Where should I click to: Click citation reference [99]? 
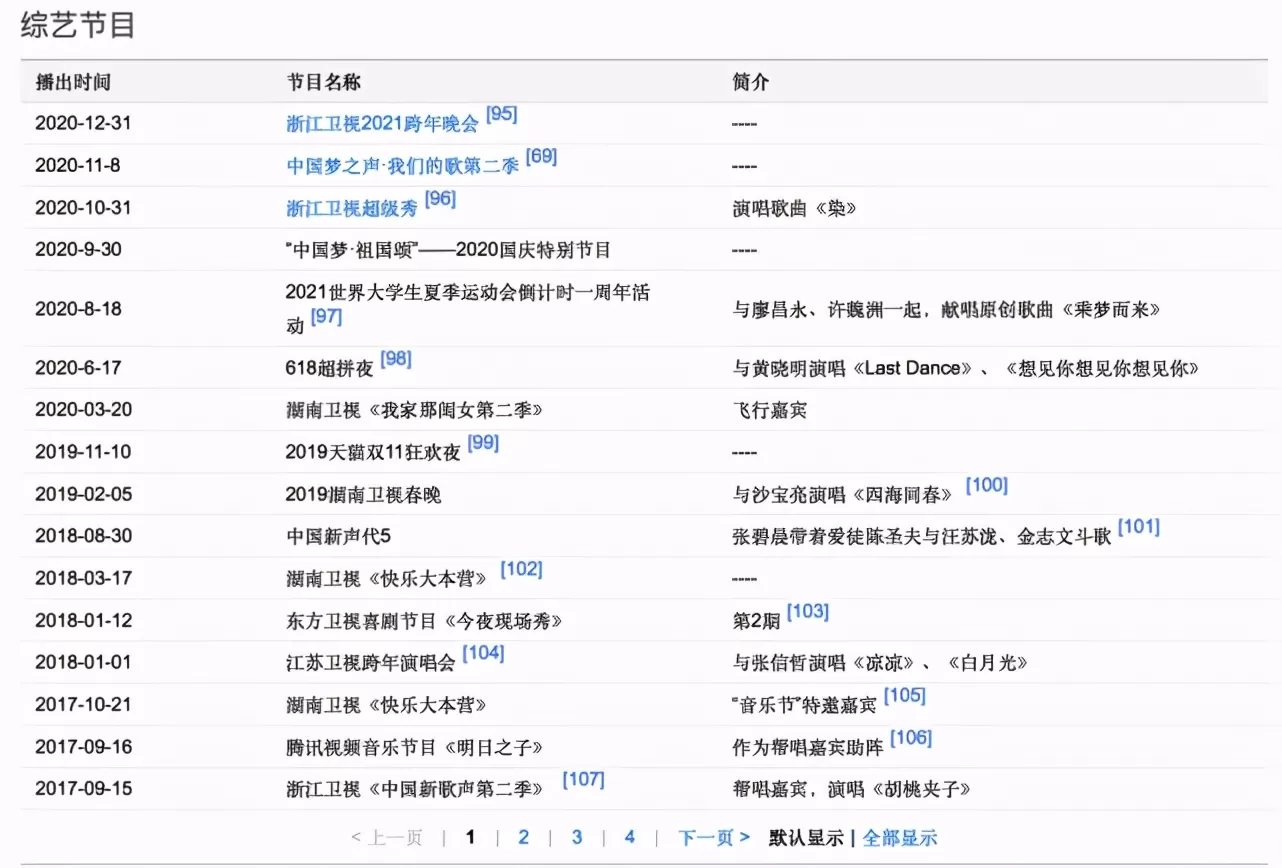pyautogui.click(x=484, y=443)
